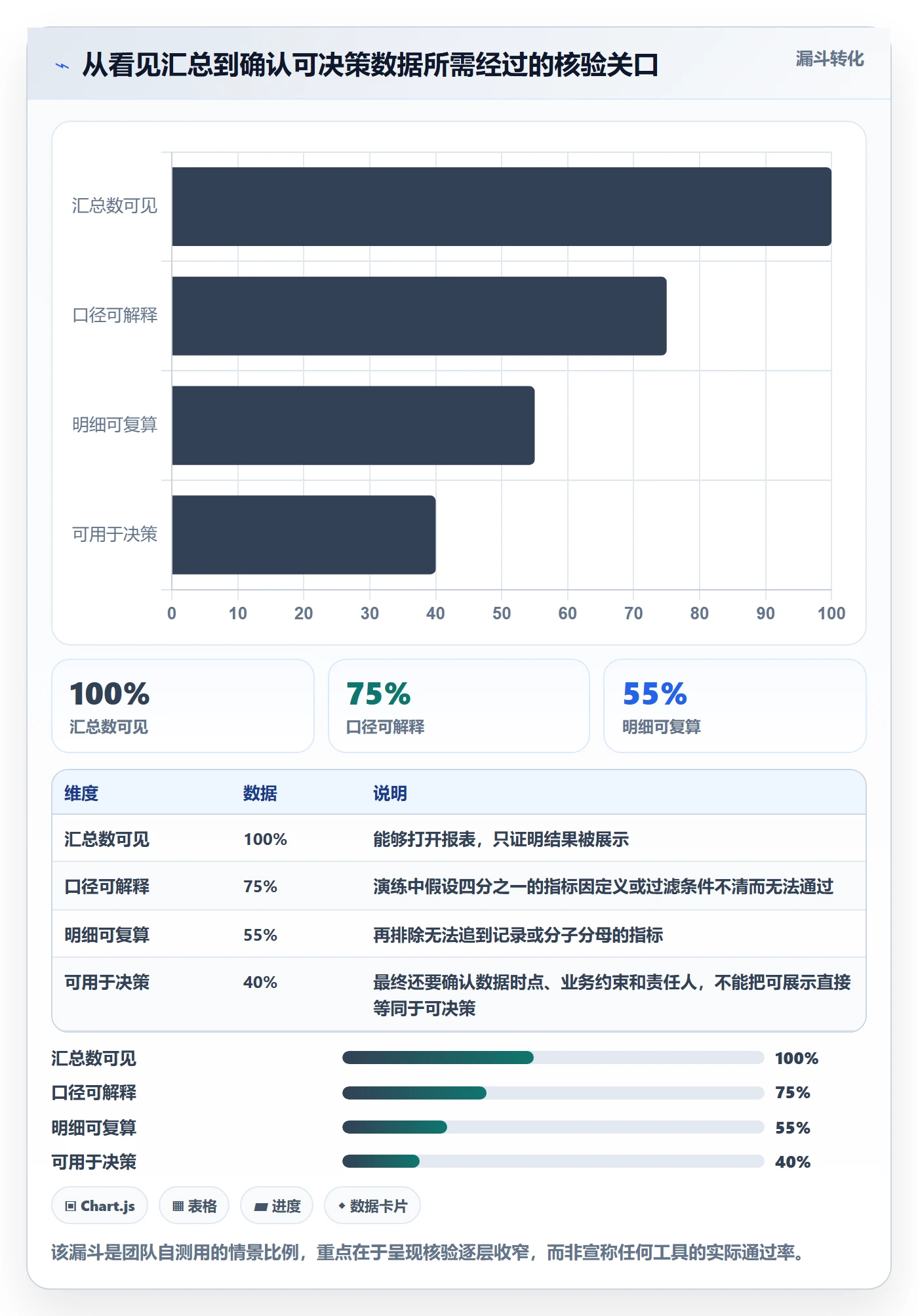Viewport: 918px width, 1316px height.
Task: Click the Chart.js tag chip
Action: [100, 1206]
